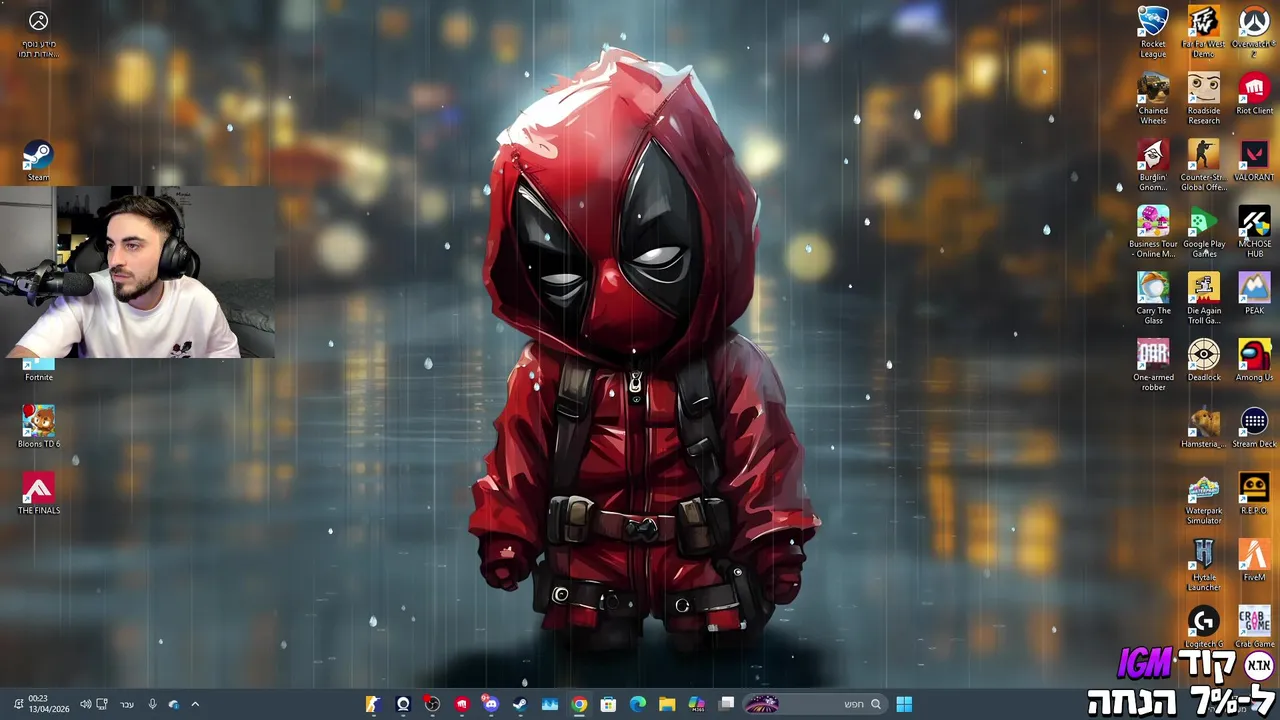Open the Steam taskbar icon
Screen dimensions: 1280x720
pyautogui.click(x=520, y=704)
